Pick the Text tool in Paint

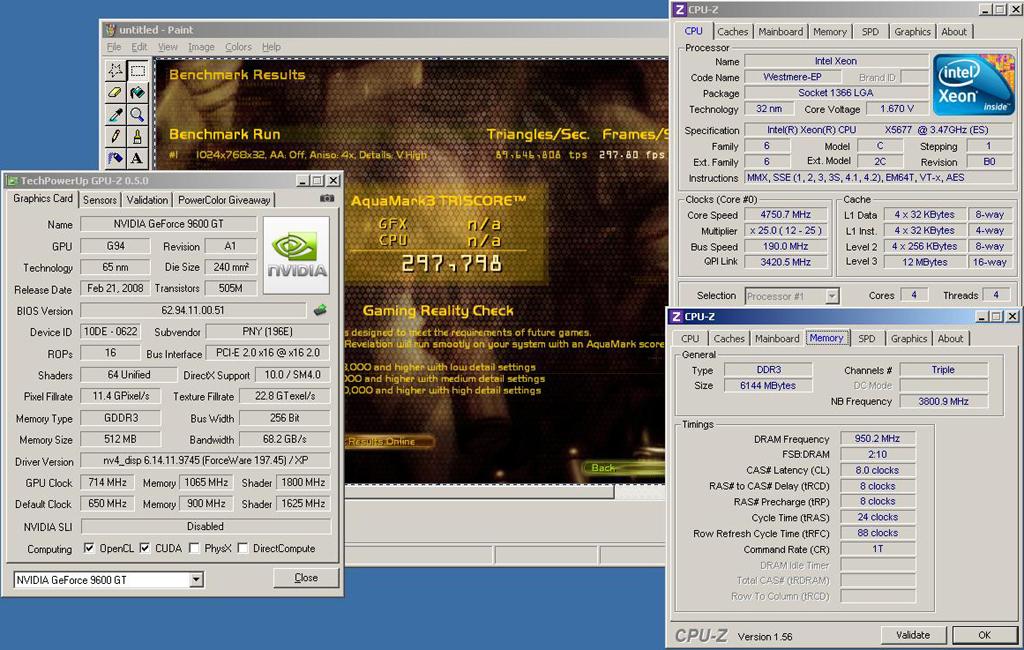point(137,157)
